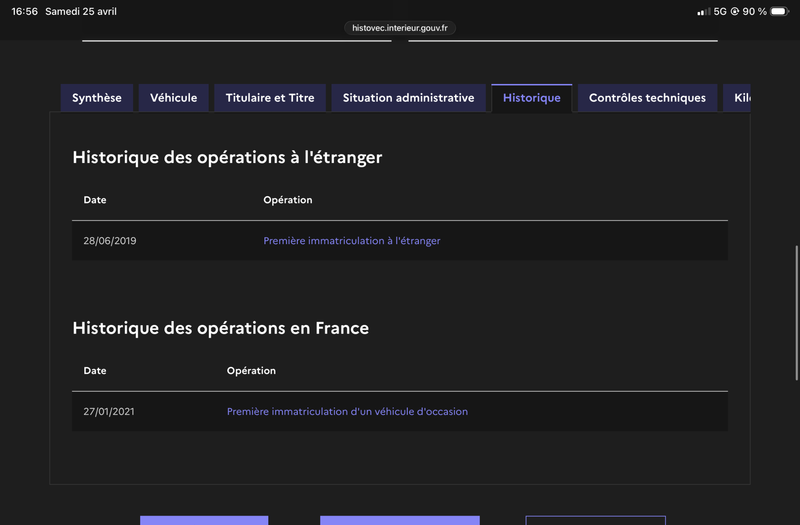Switch to the Synthèse tab
The height and width of the screenshot is (525, 800).
tap(97, 98)
